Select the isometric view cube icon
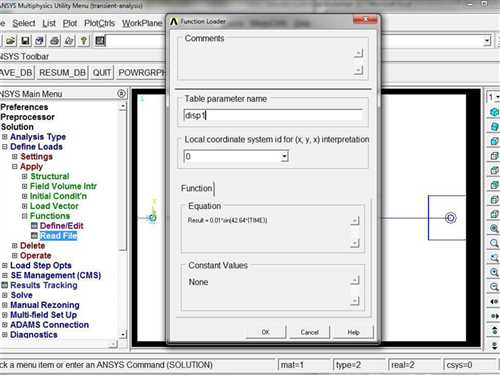500x375 pixels. tap(494, 112)
